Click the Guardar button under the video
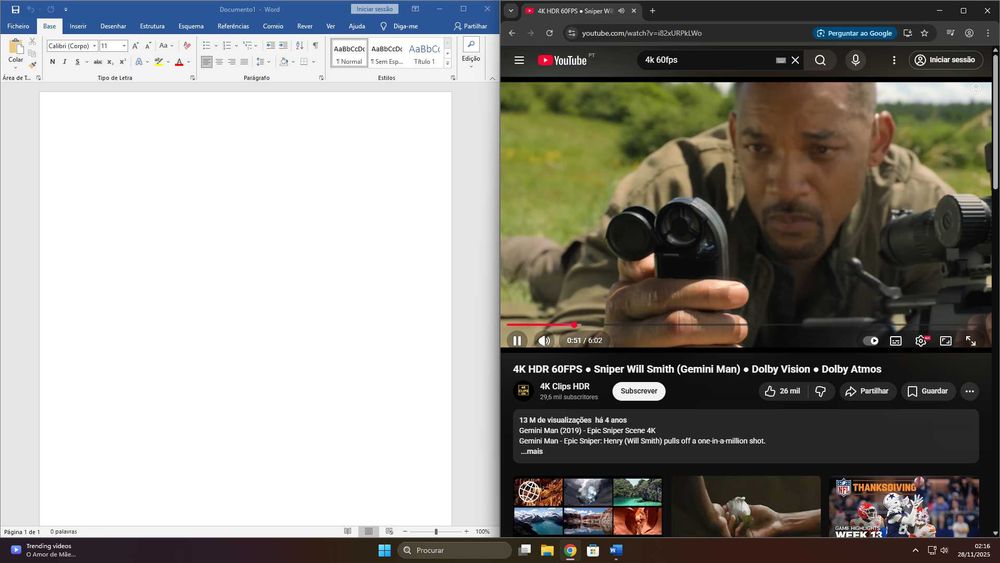1000x563 pixels. pyautogui.click(x=928, y=391)
